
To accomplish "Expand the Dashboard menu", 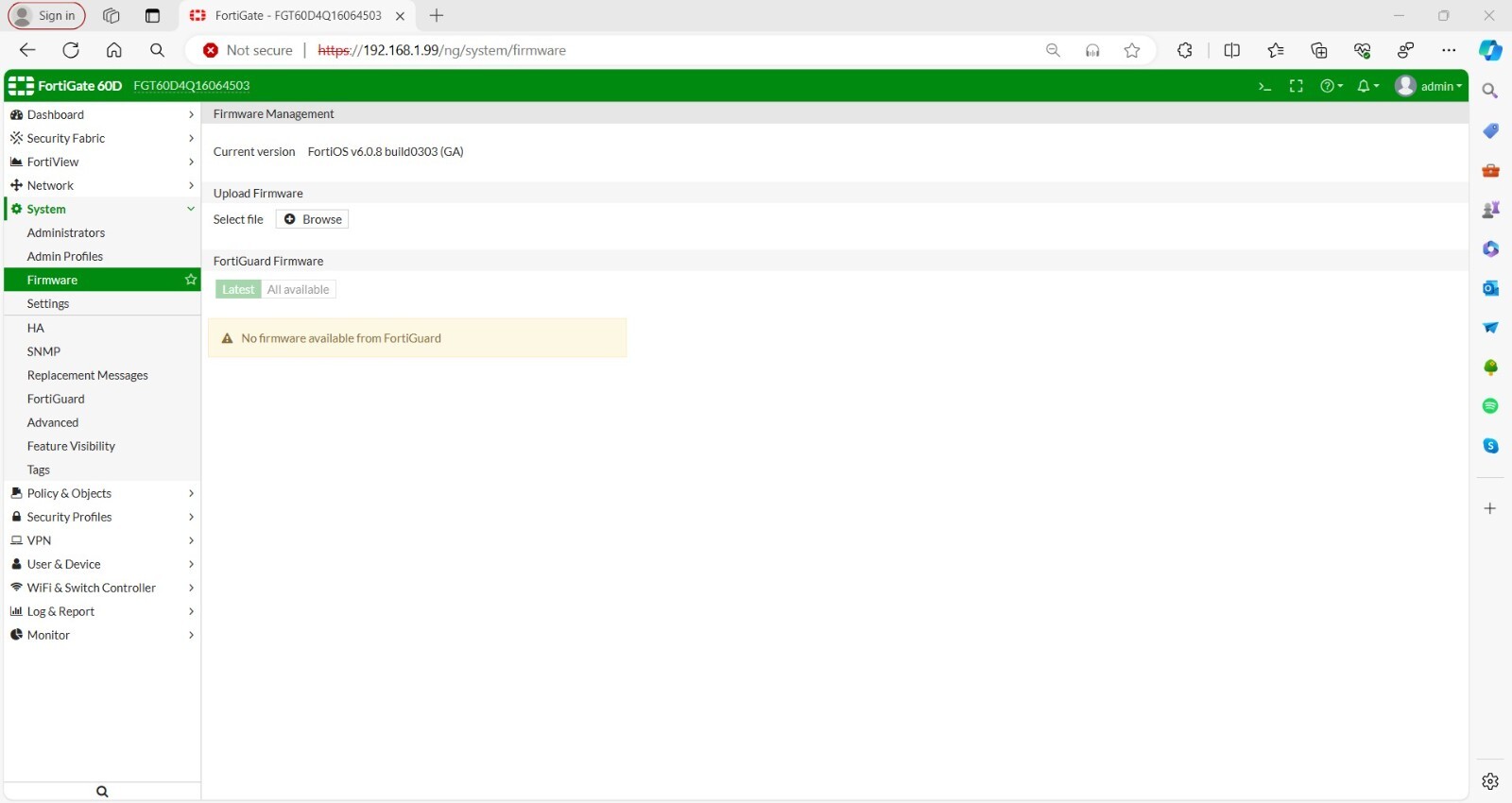I will tap(102, 114).
